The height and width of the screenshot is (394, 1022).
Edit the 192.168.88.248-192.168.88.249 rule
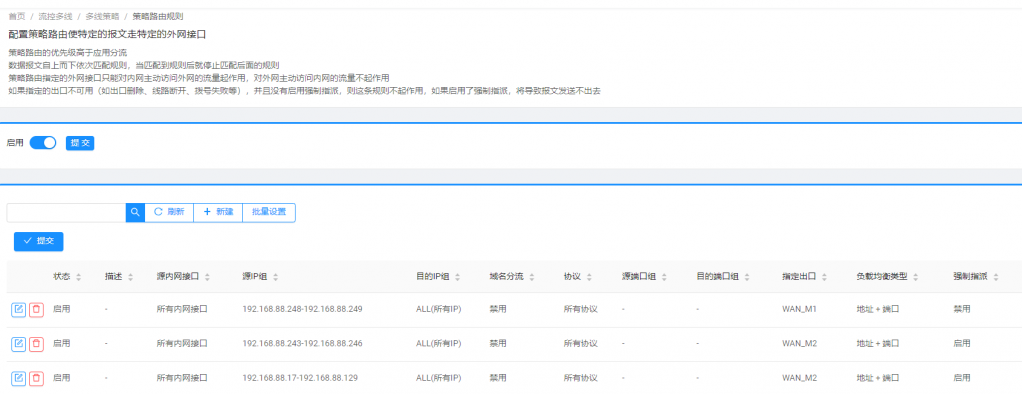coord(18,309)
